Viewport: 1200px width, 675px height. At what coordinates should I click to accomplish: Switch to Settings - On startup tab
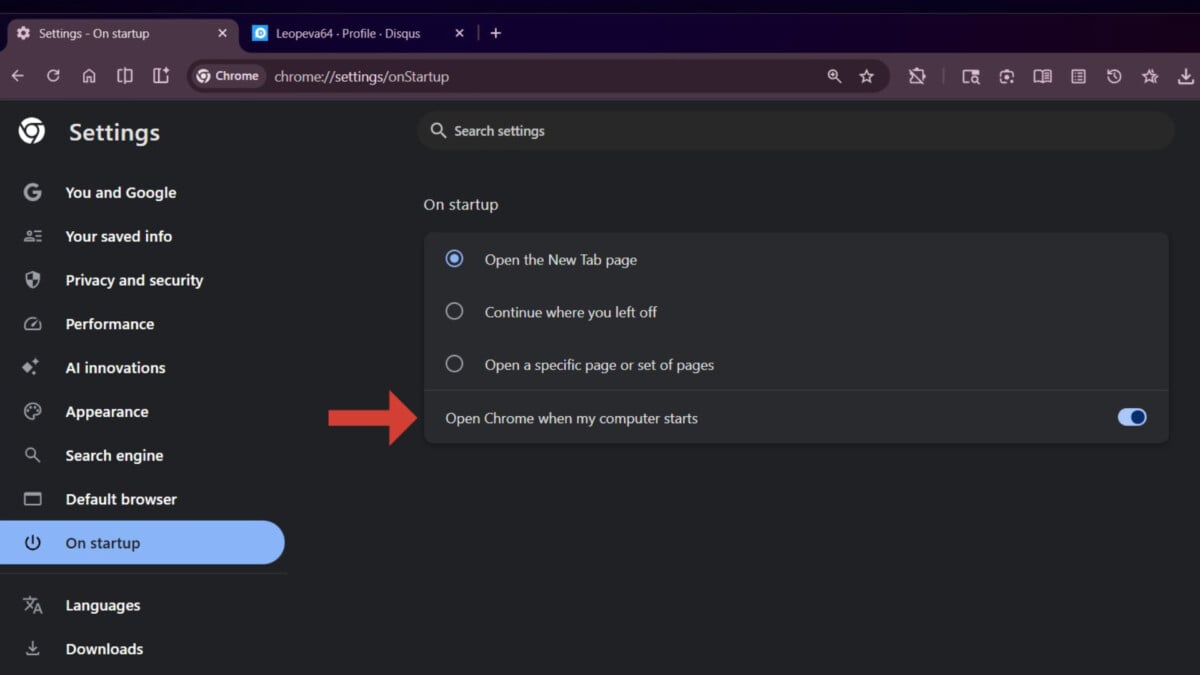pyautogui.click(x=120, y=33)
